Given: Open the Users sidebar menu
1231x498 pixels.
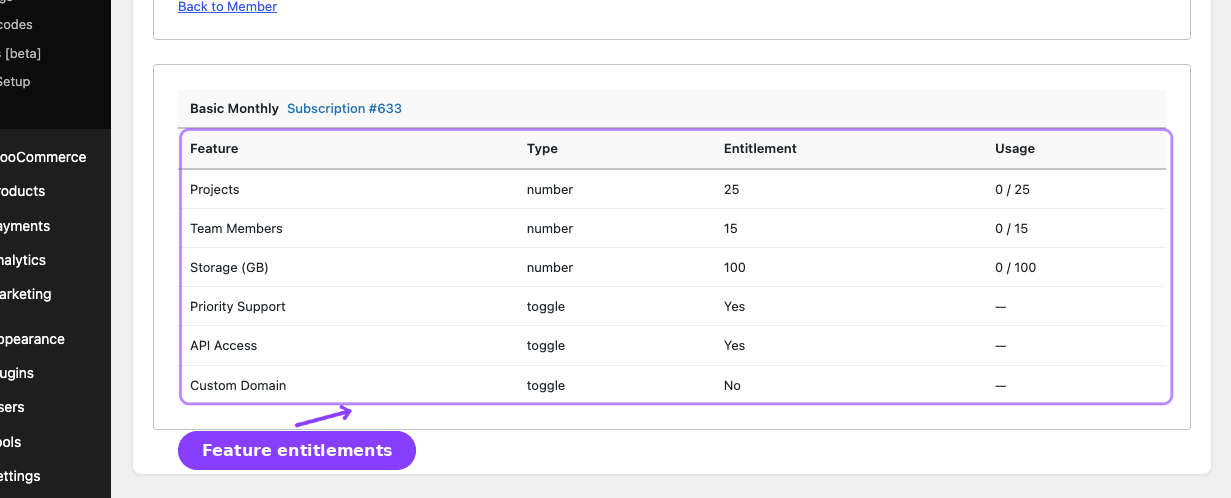Looking at the screenshot, I should pyautogui.click(x=13, y=407).
